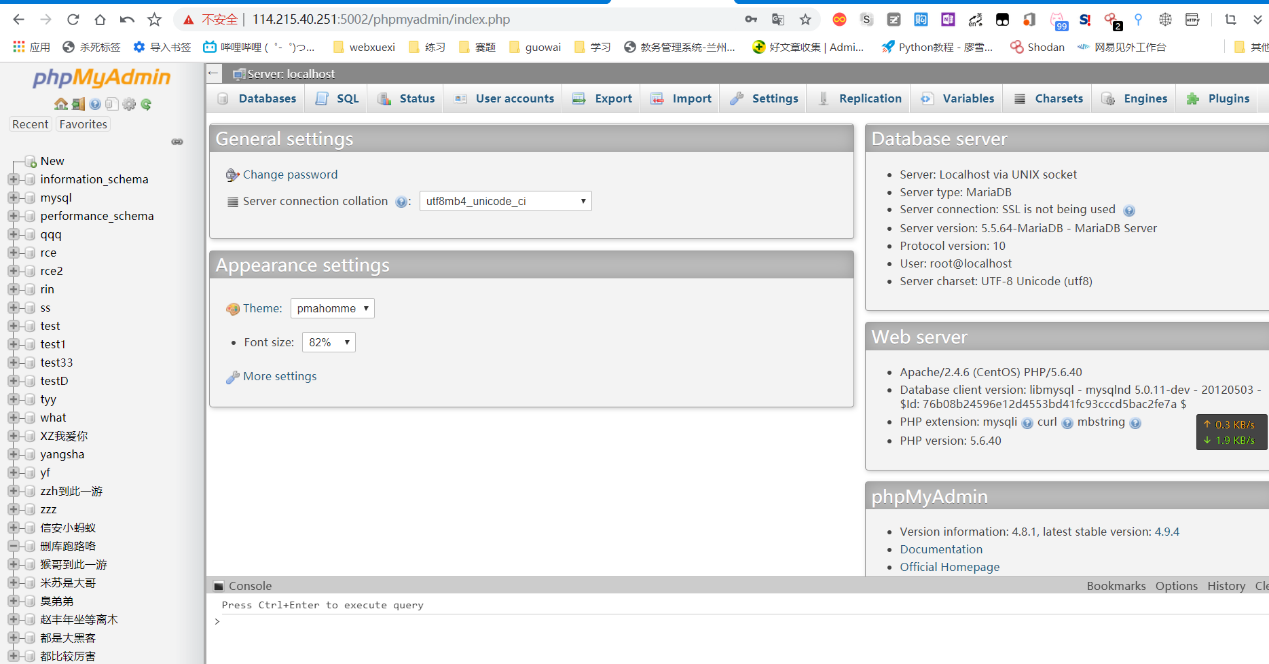Click the link chain icon in navigation panel
Image resolution: width=1269 pixels, height=664 pixels.
[x=177, y=142]
